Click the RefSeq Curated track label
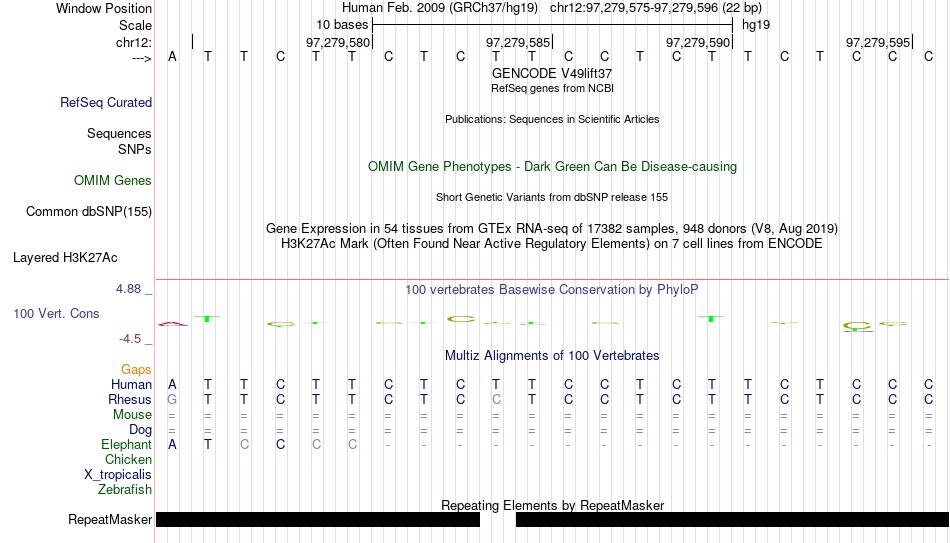Screen dimensions: 950x543 click(x=106, y=102)
